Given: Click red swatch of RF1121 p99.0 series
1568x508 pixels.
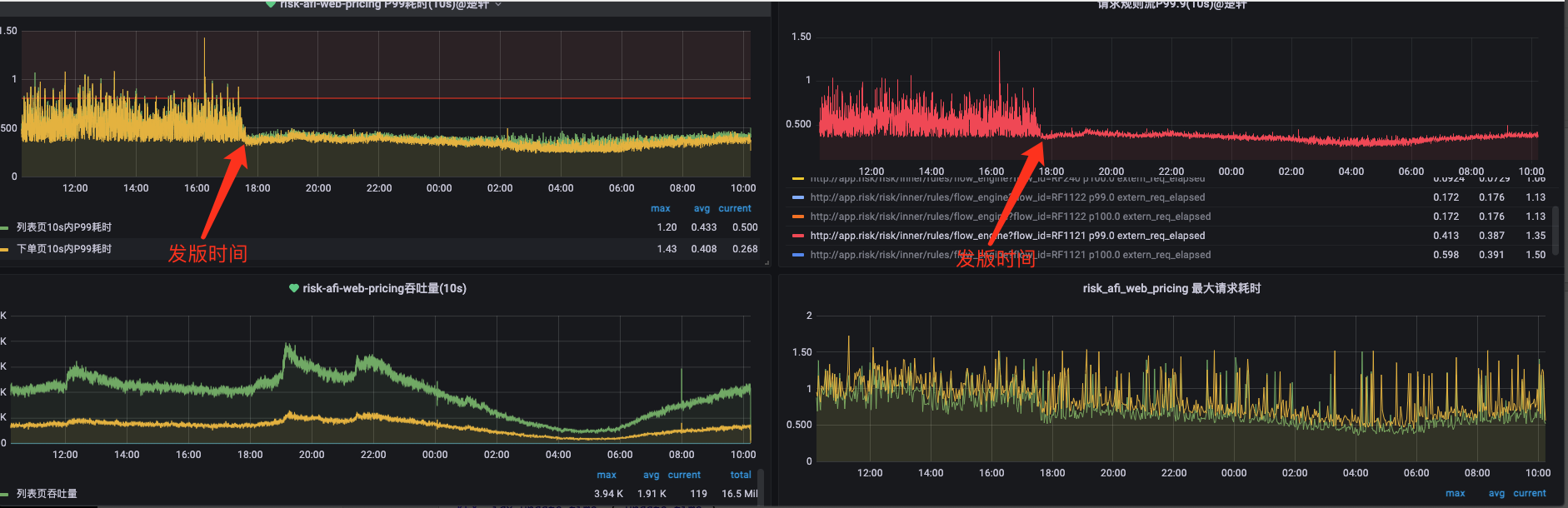Looking at the screenshot, I should (x=798, y=236).
